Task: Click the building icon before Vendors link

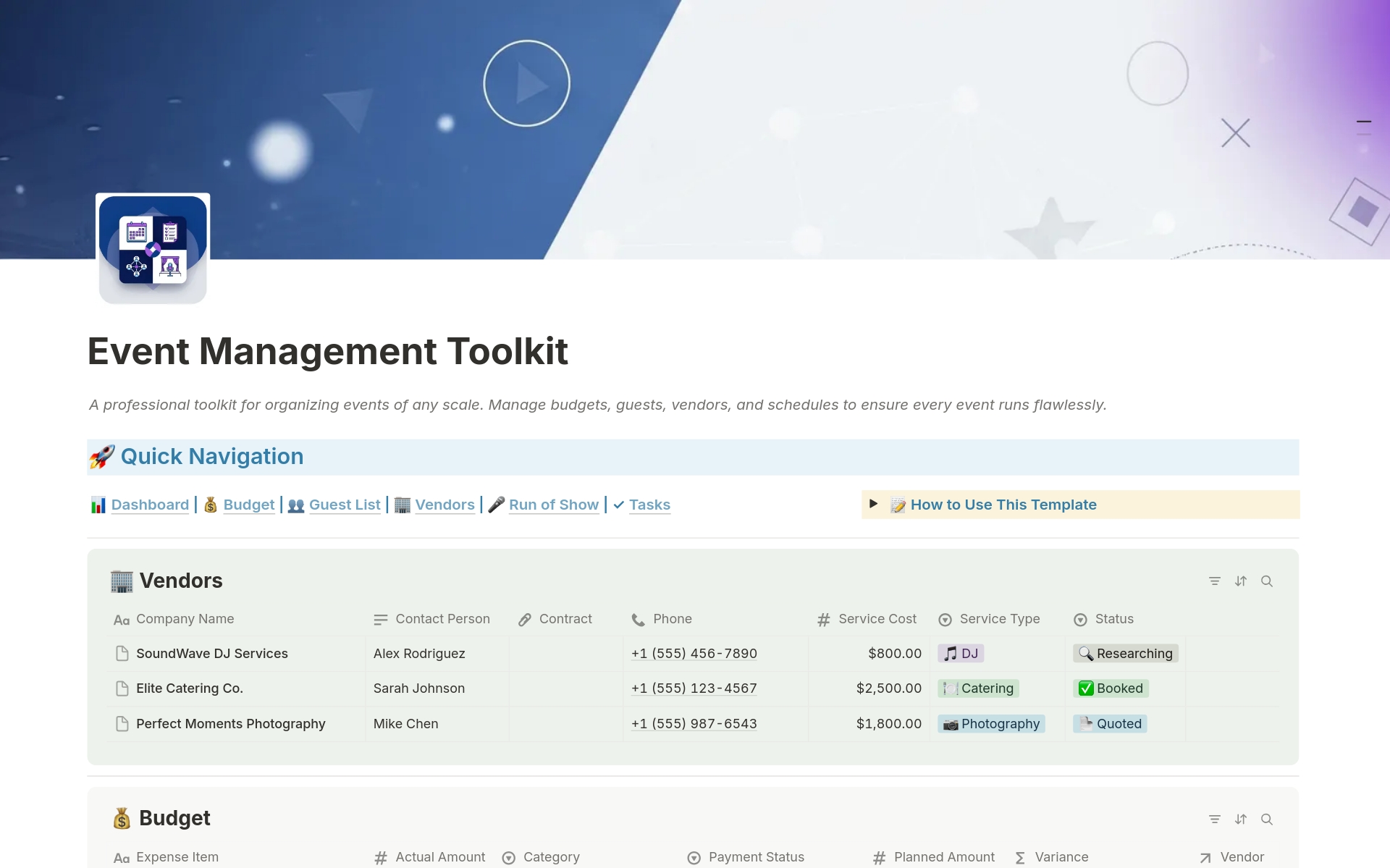Action: [403, 505]
